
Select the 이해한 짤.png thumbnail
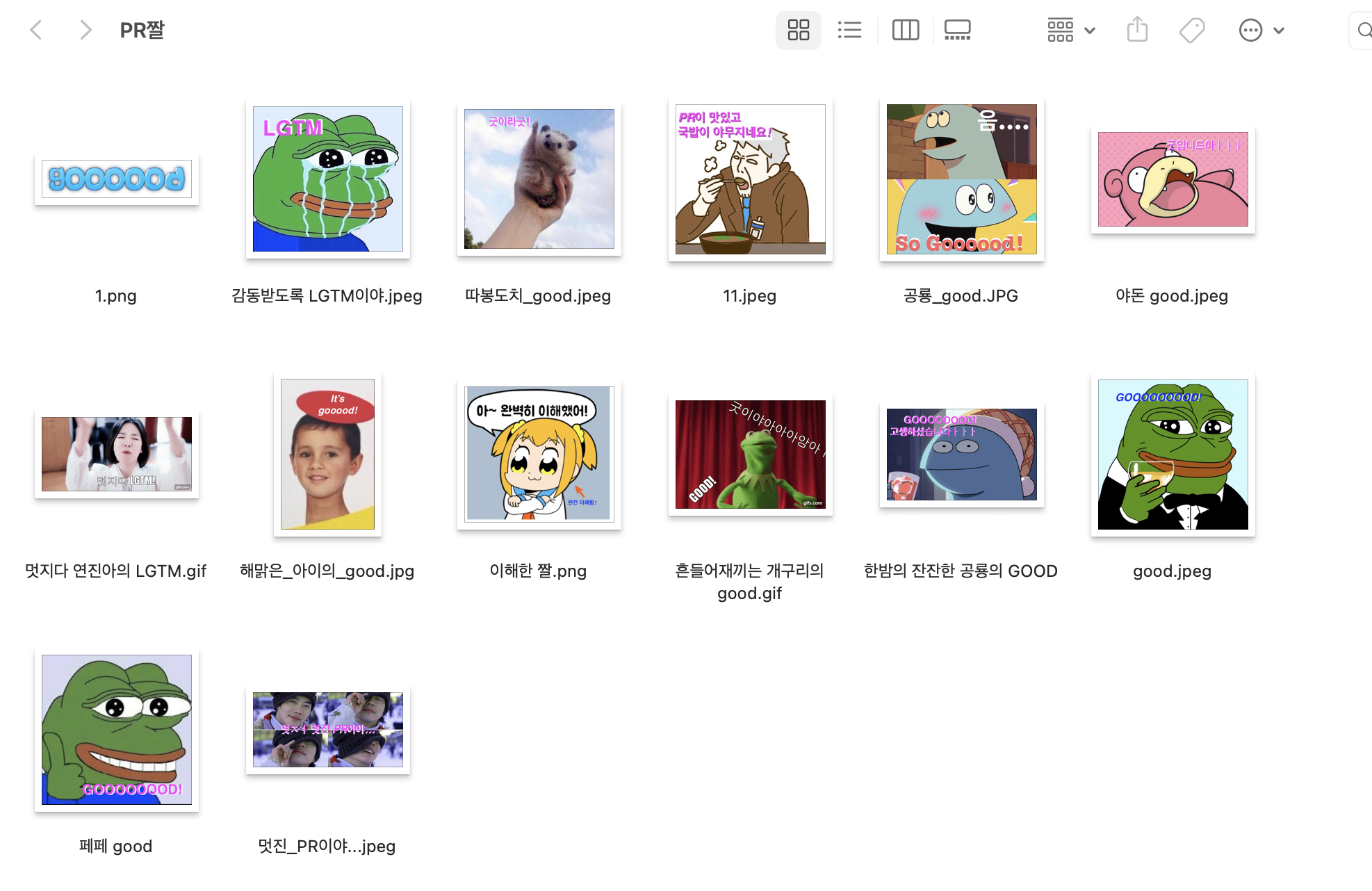pyautogui.click(x=539, y=453)
